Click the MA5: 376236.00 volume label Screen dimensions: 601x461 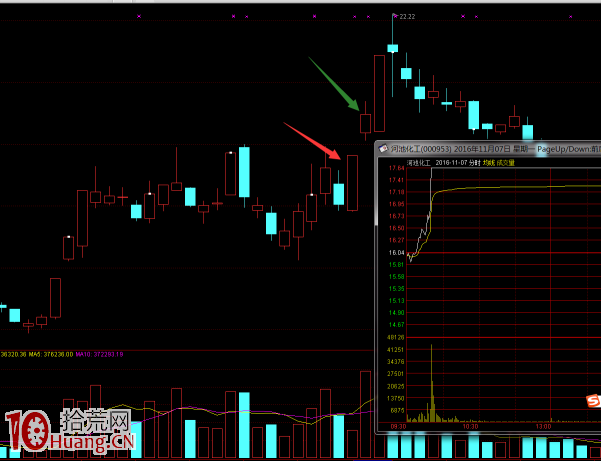click(51, 354)
